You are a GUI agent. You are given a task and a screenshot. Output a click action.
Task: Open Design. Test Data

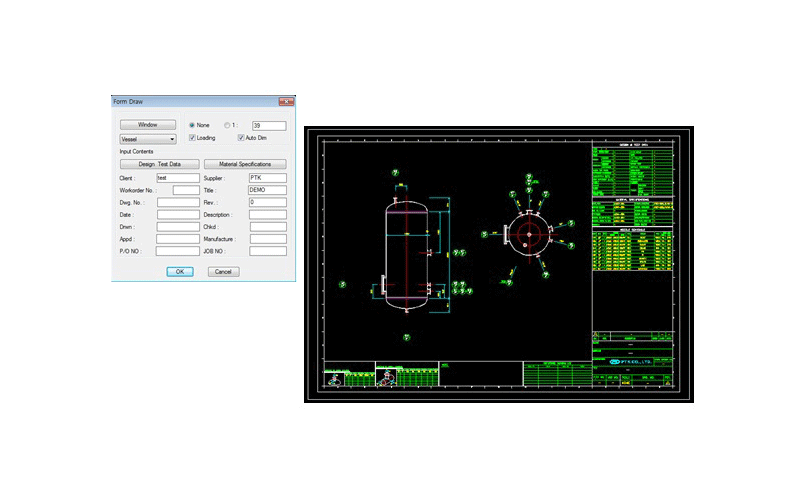tap(160, 164)
